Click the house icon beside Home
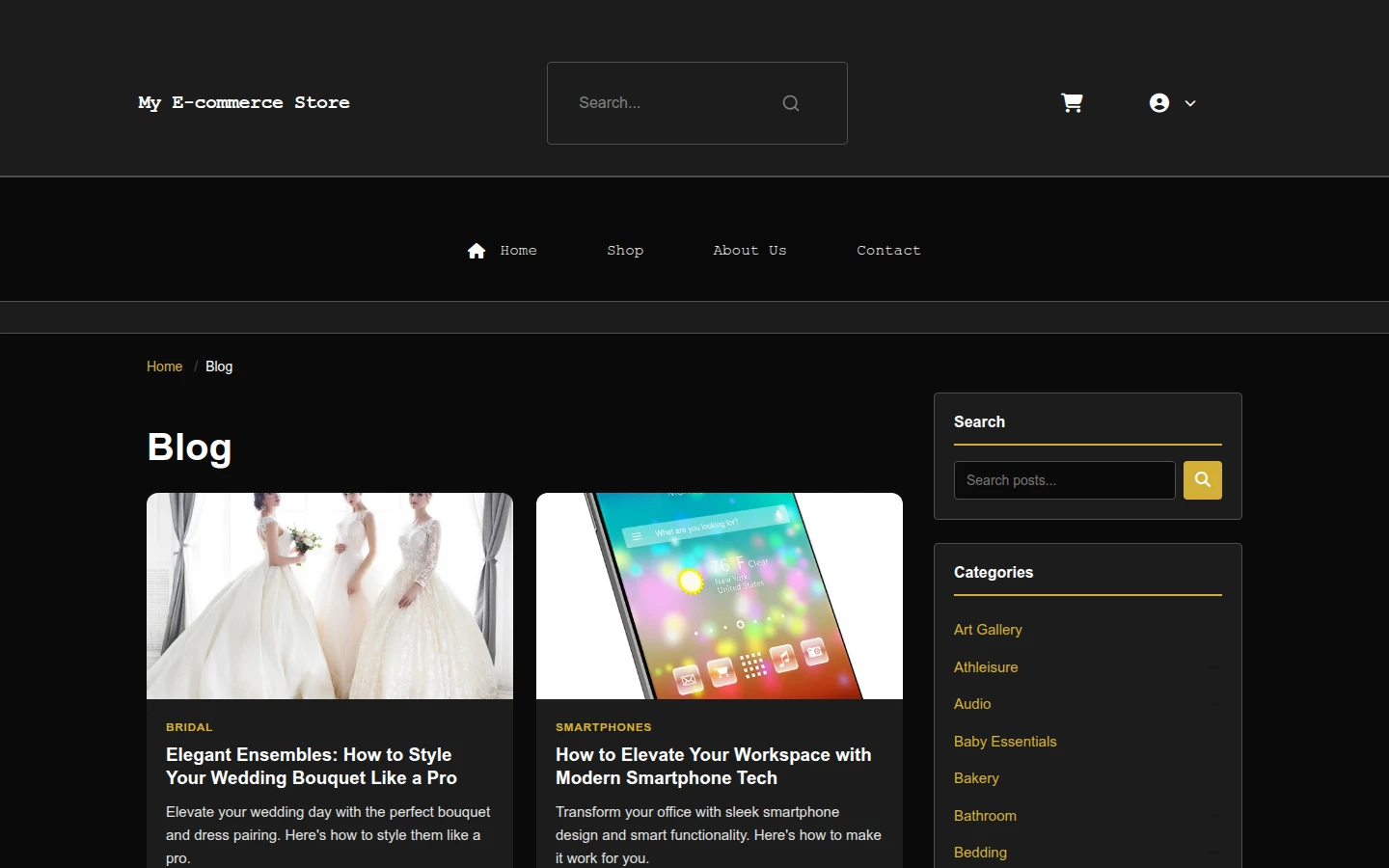Image resolution: width=1389 pixels, height=868 pixels. (x=477, y=251)
